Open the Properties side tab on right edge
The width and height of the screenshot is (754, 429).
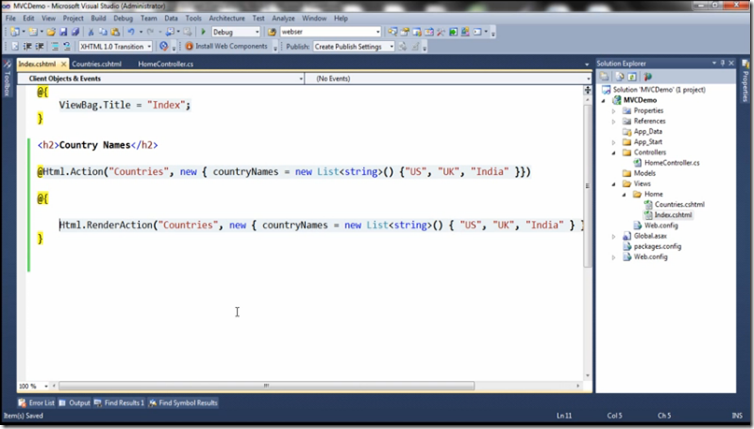coord(745,82)
